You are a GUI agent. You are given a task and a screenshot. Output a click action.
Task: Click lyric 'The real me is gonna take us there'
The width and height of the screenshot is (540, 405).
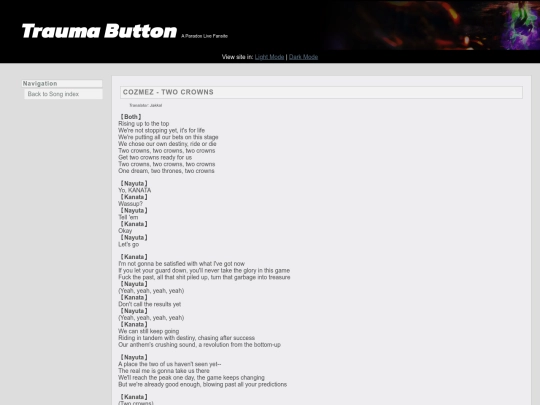coord(164,371)
